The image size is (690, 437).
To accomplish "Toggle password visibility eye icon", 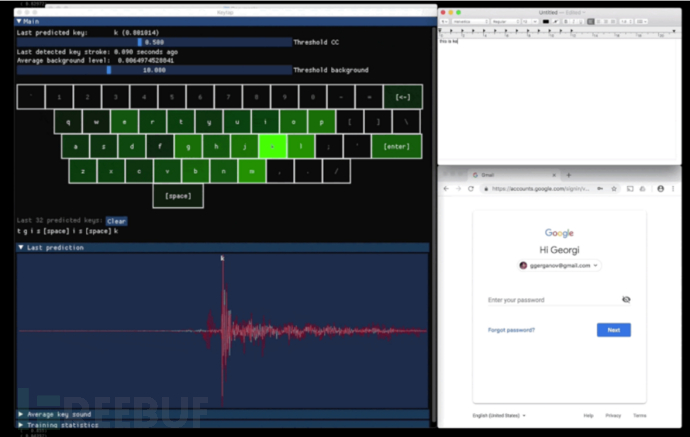I will pos(626,300).
